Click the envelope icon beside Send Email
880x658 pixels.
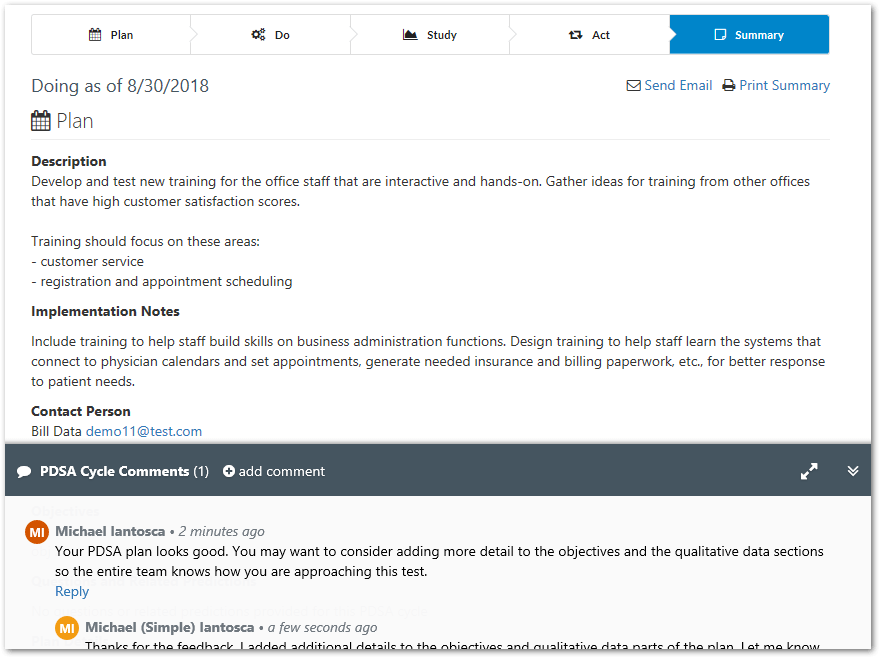click(634, 85)
